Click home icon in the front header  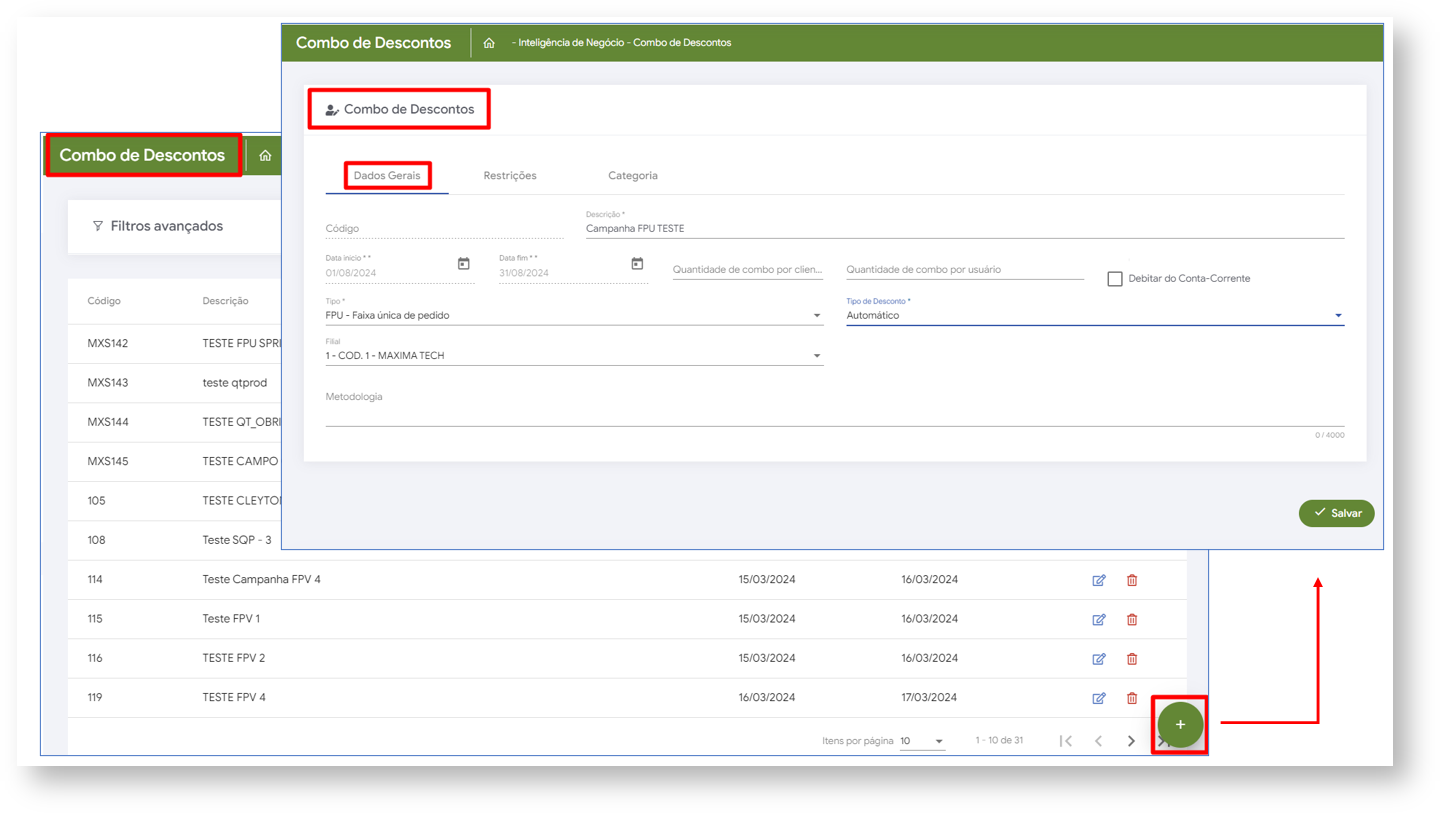pos(489,44)
